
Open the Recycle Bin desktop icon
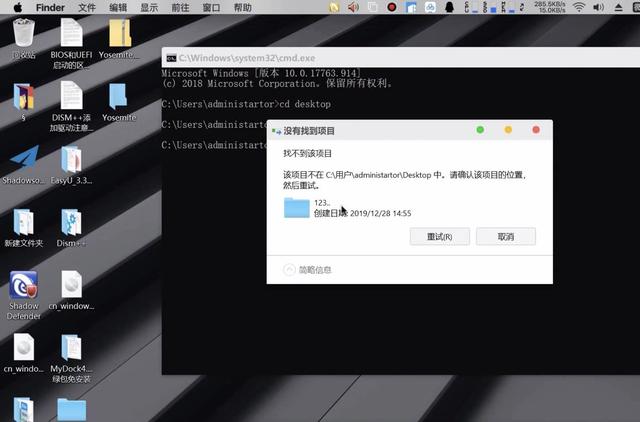point(23,36)
